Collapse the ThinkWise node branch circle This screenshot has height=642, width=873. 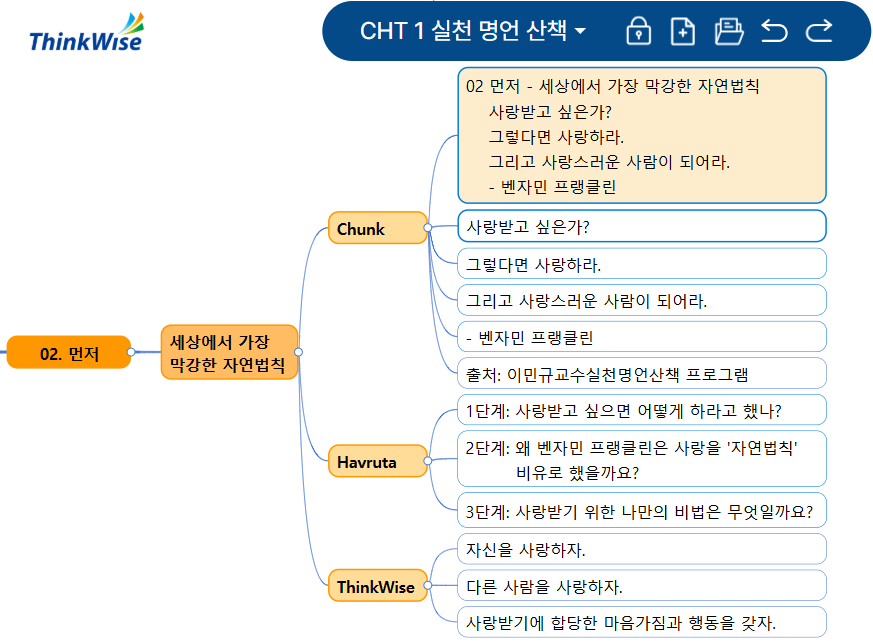tap(428, 585)
